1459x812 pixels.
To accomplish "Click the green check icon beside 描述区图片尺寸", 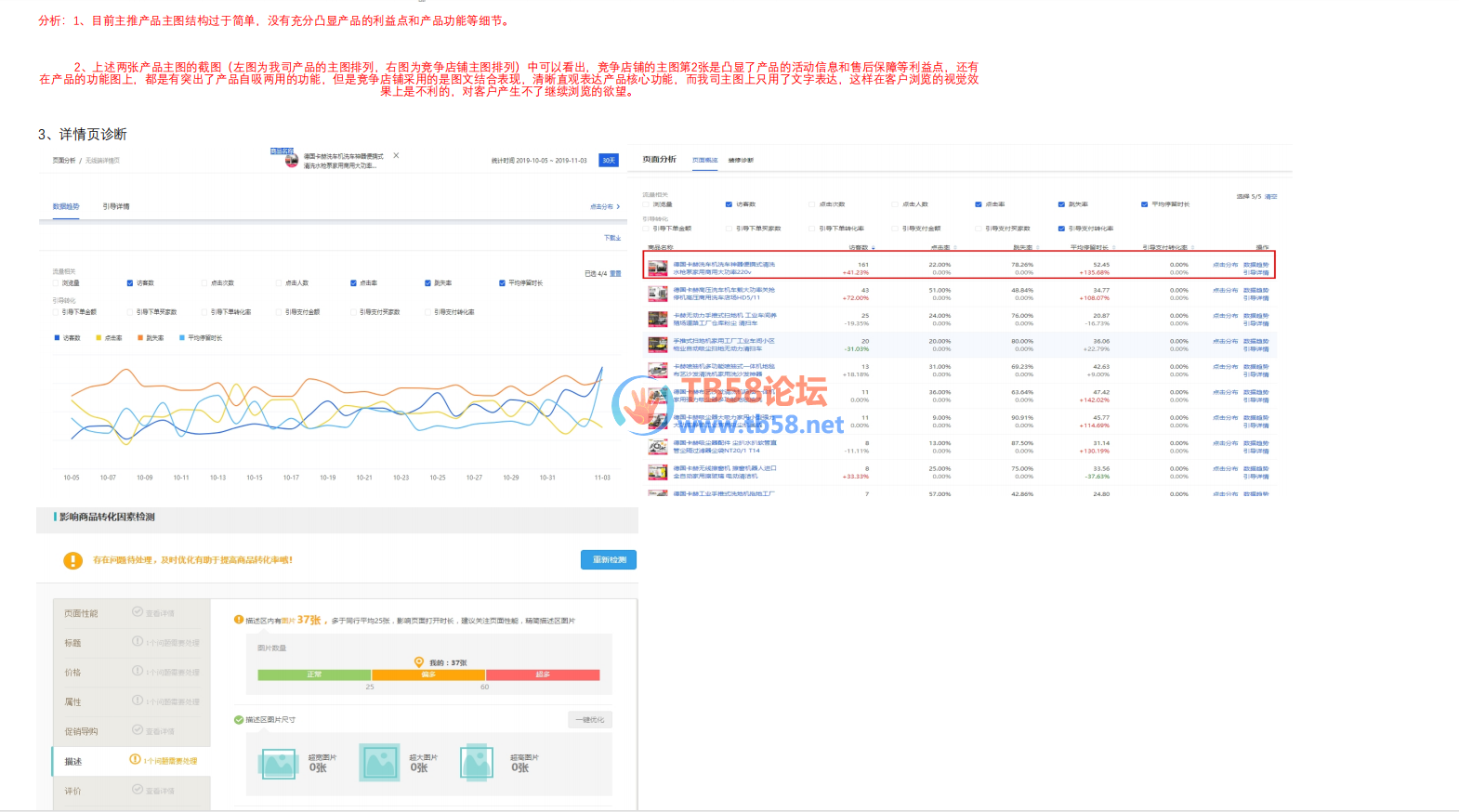I will point(239,720).
